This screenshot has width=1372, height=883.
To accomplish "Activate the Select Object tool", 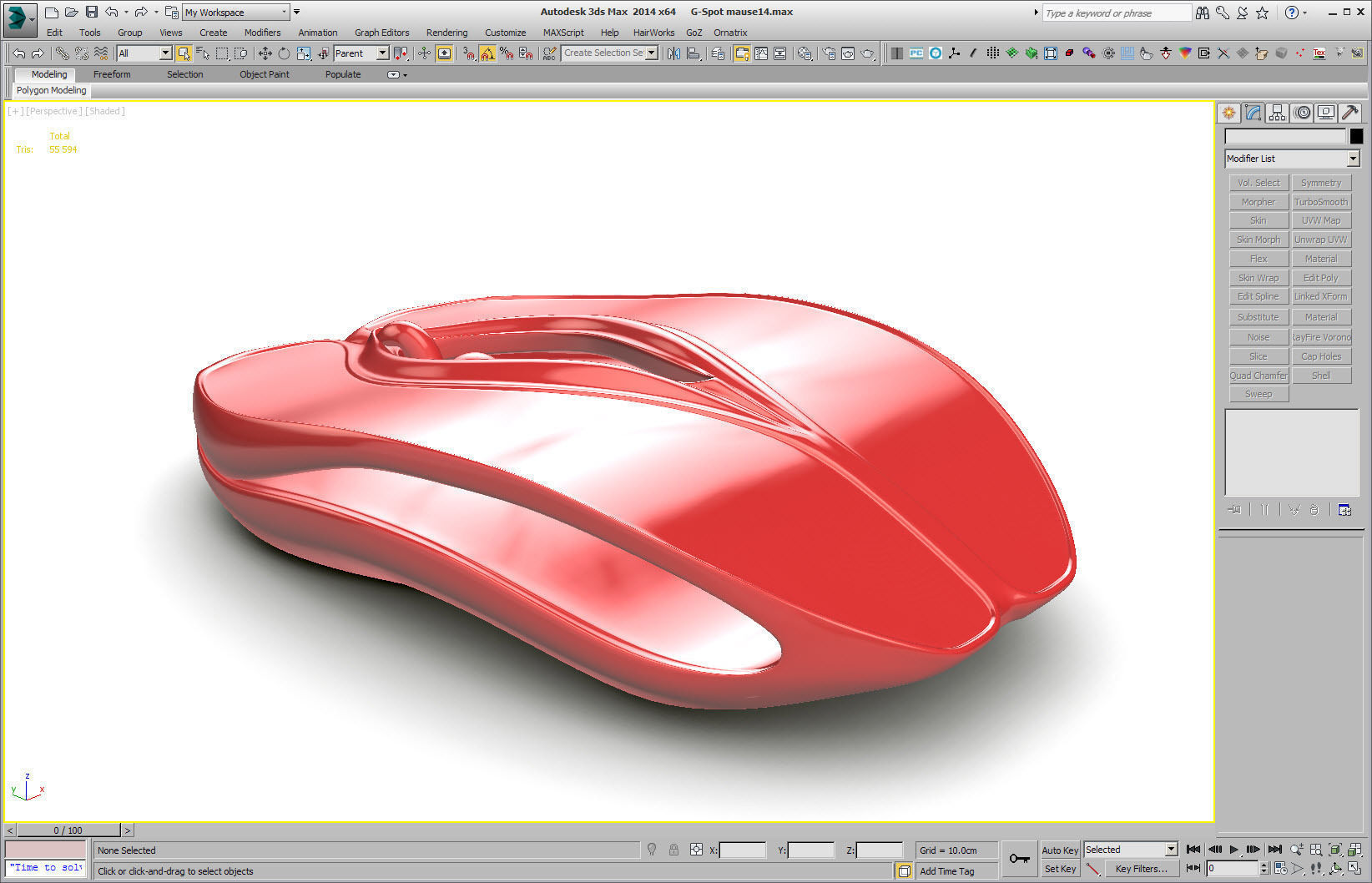I will (184, 53).
